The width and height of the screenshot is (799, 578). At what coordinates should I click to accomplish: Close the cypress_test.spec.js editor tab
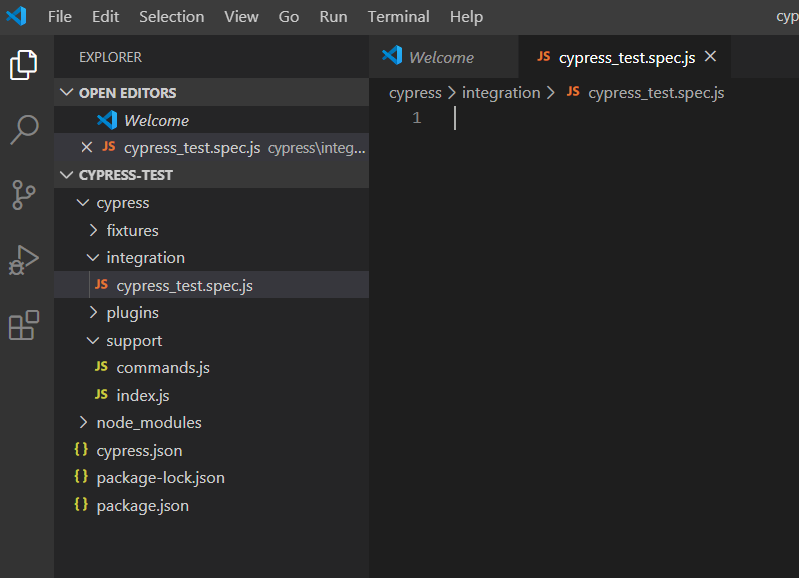pyautogui.click(x=710, y=57)
